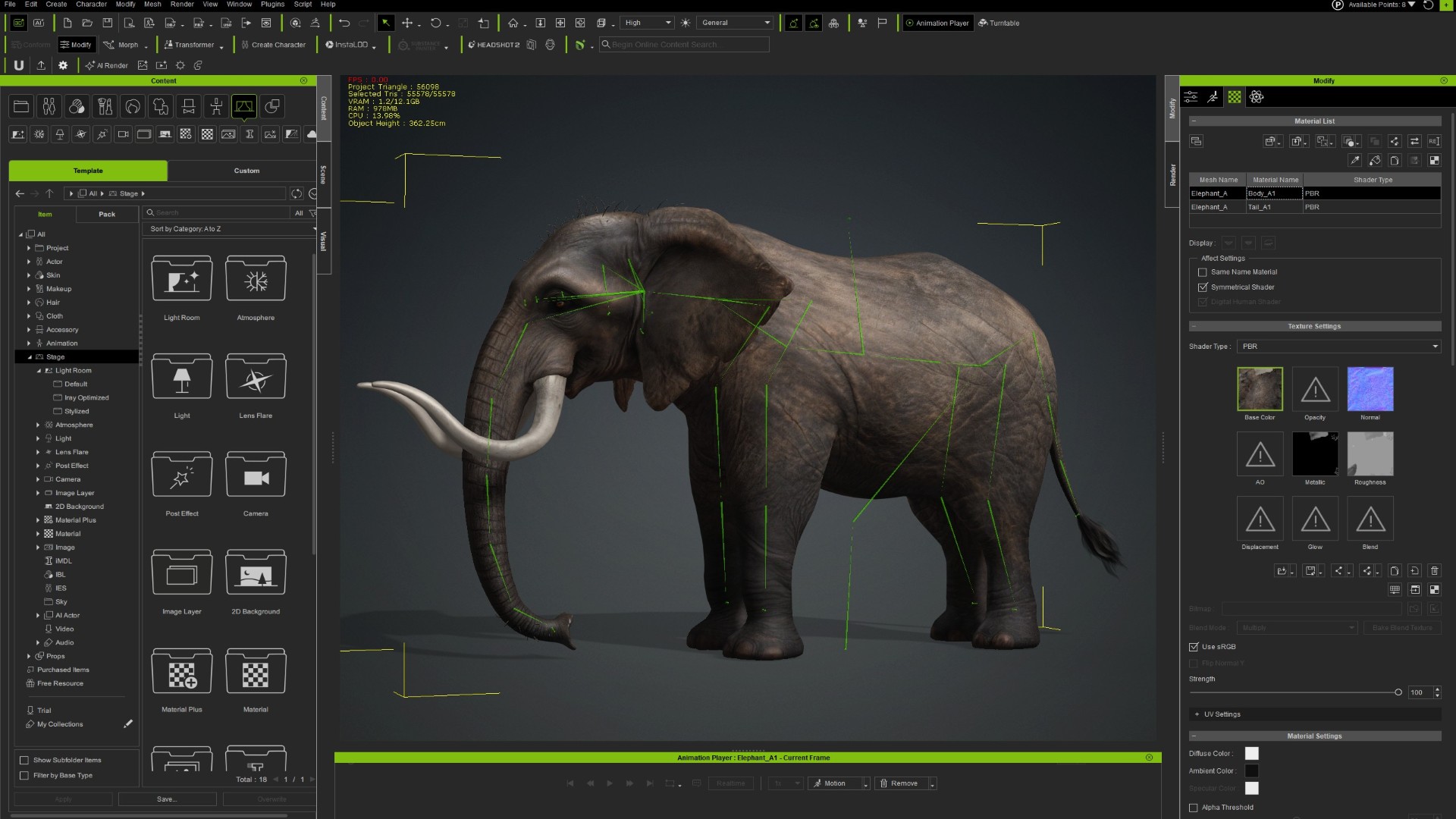Open the Shader Type PBR dropdown

[1338, 347]
